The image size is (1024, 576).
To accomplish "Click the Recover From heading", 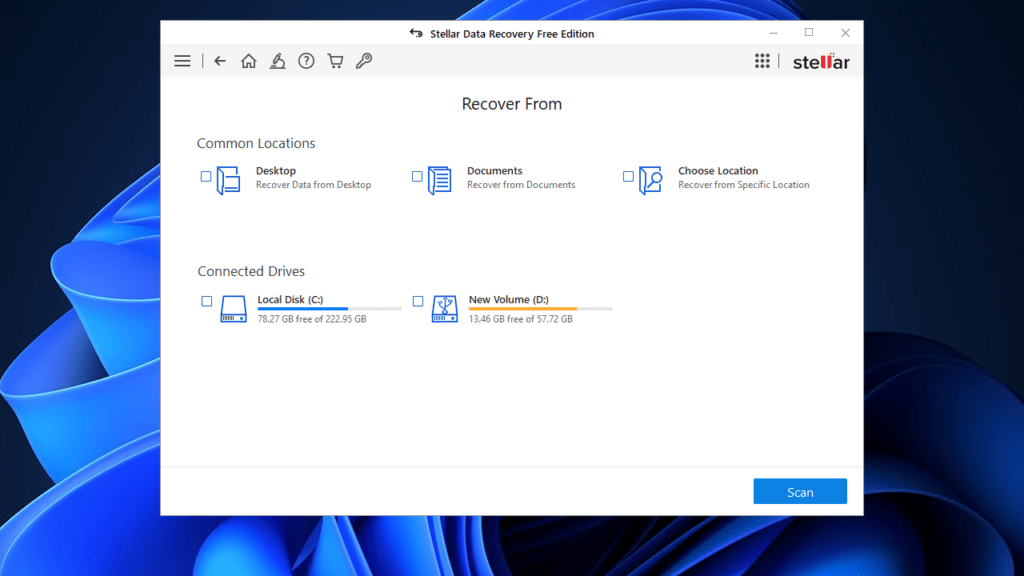I will [512, 104].
